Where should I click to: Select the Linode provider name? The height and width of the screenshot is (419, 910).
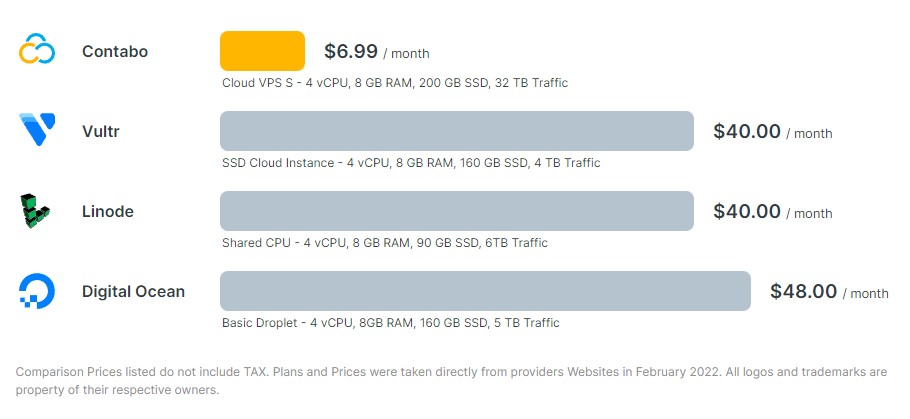click(x=108, y=211)
